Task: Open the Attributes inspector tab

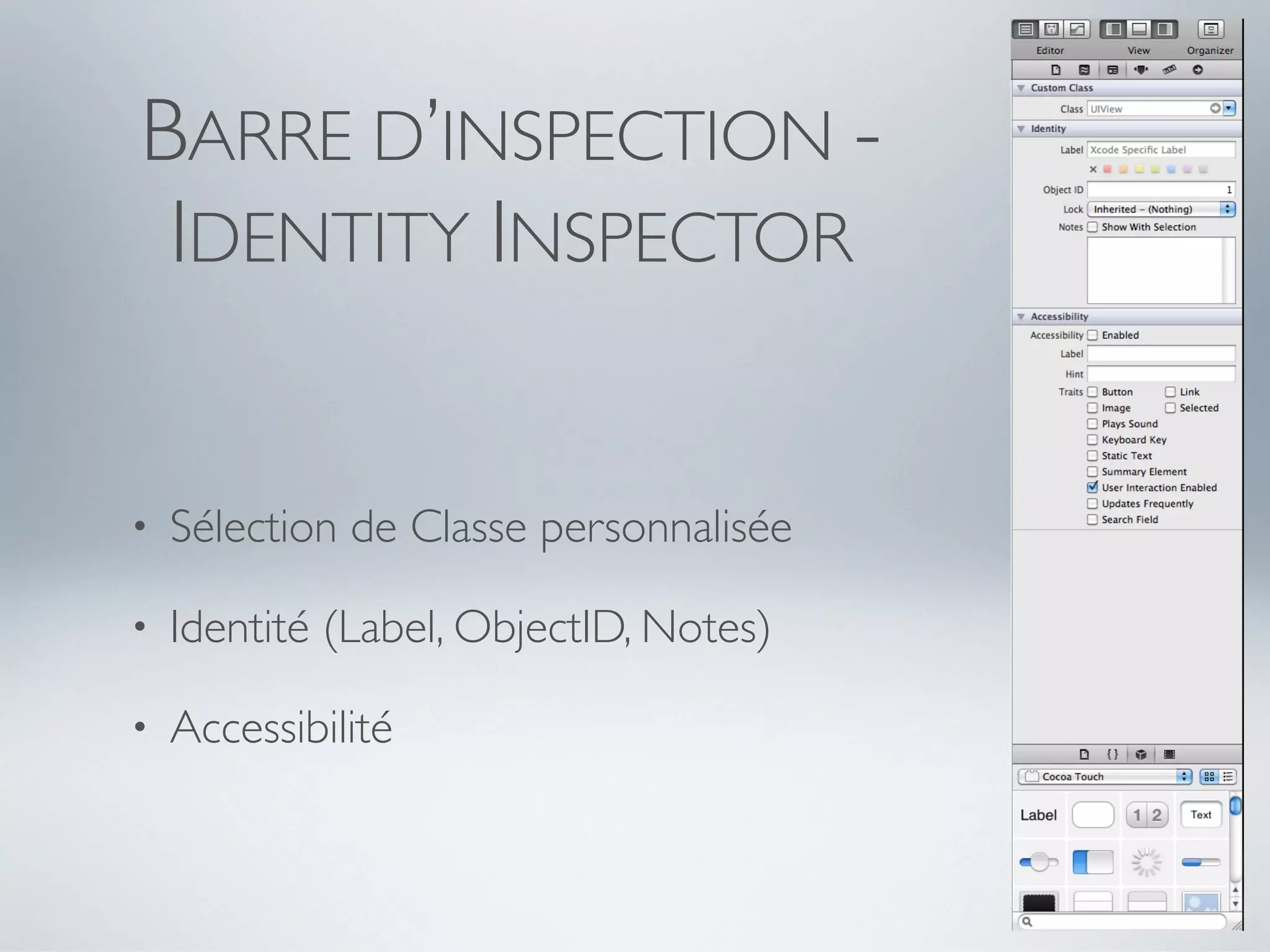Action: point(1141,70)
